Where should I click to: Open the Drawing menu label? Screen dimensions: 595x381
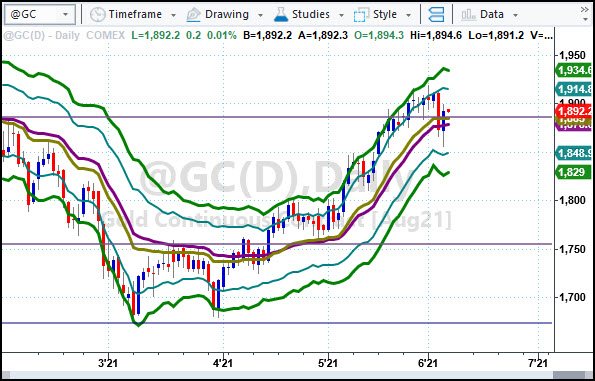[227, 14]
